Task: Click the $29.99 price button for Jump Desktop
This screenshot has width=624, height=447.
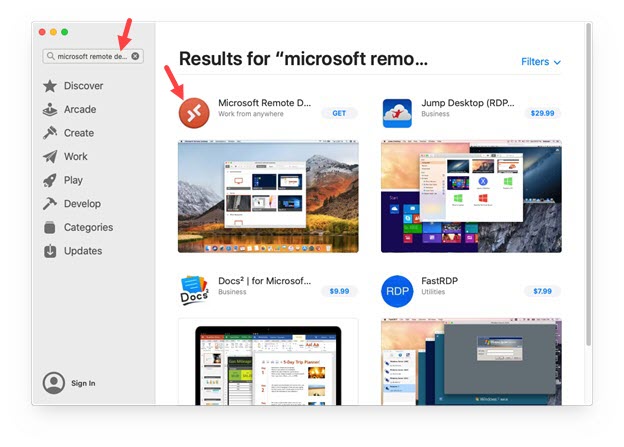Action: coord(542,113)
